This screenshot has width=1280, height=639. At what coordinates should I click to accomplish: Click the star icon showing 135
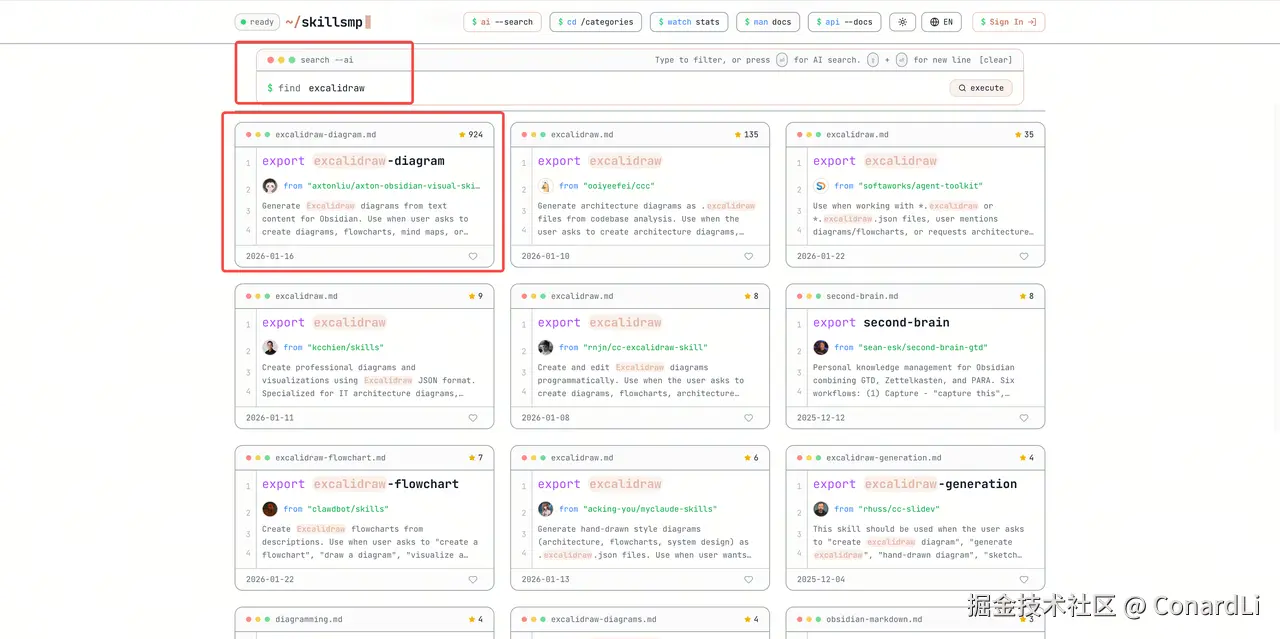(x=737, y=134)
